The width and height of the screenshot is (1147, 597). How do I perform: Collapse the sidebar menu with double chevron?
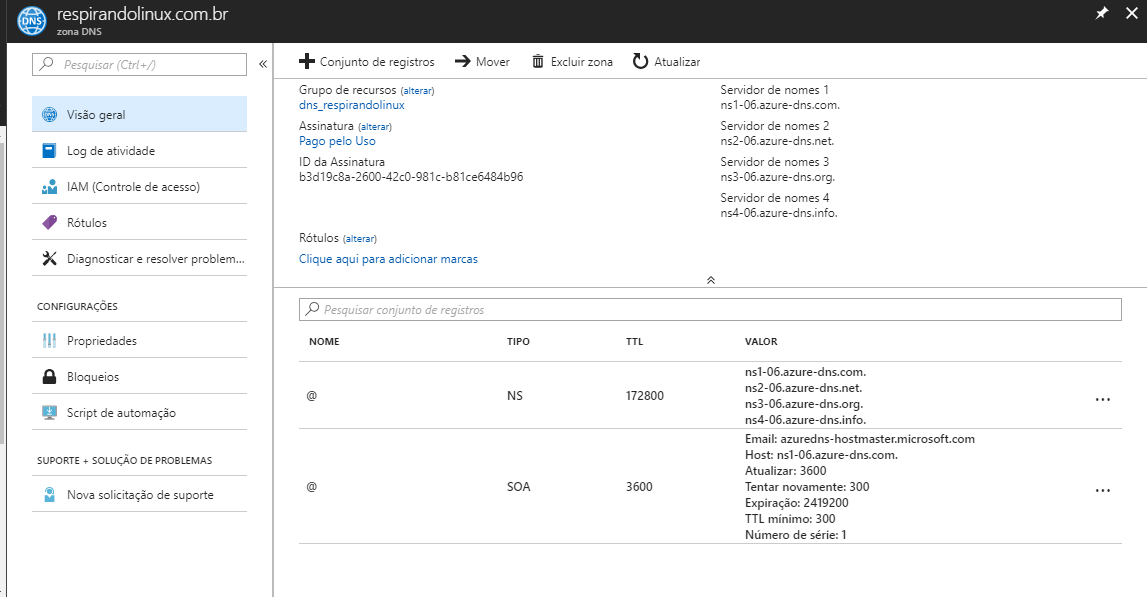[x=263, y=64]
